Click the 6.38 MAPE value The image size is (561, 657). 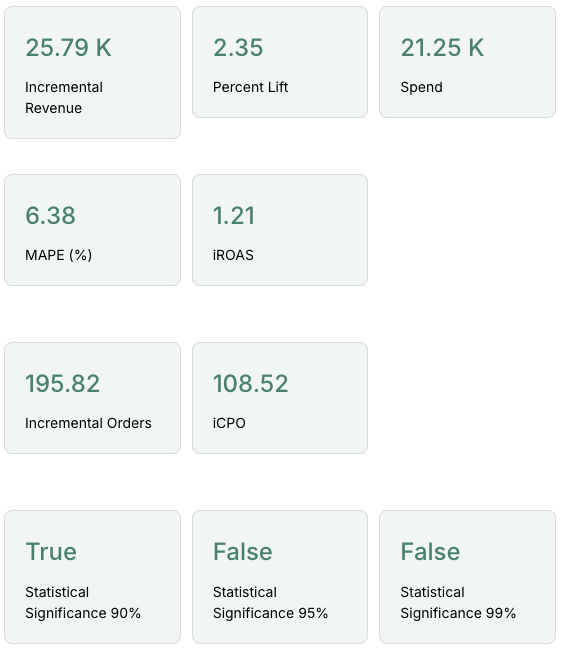coord(50,216)
